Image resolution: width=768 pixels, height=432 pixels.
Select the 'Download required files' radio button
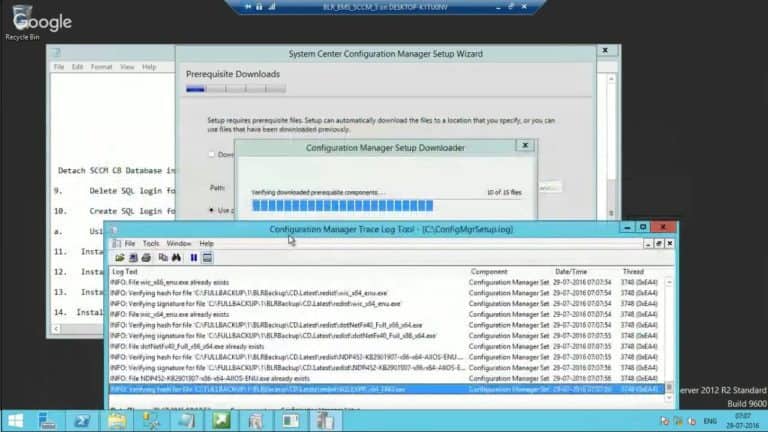[x=212, y=154]
